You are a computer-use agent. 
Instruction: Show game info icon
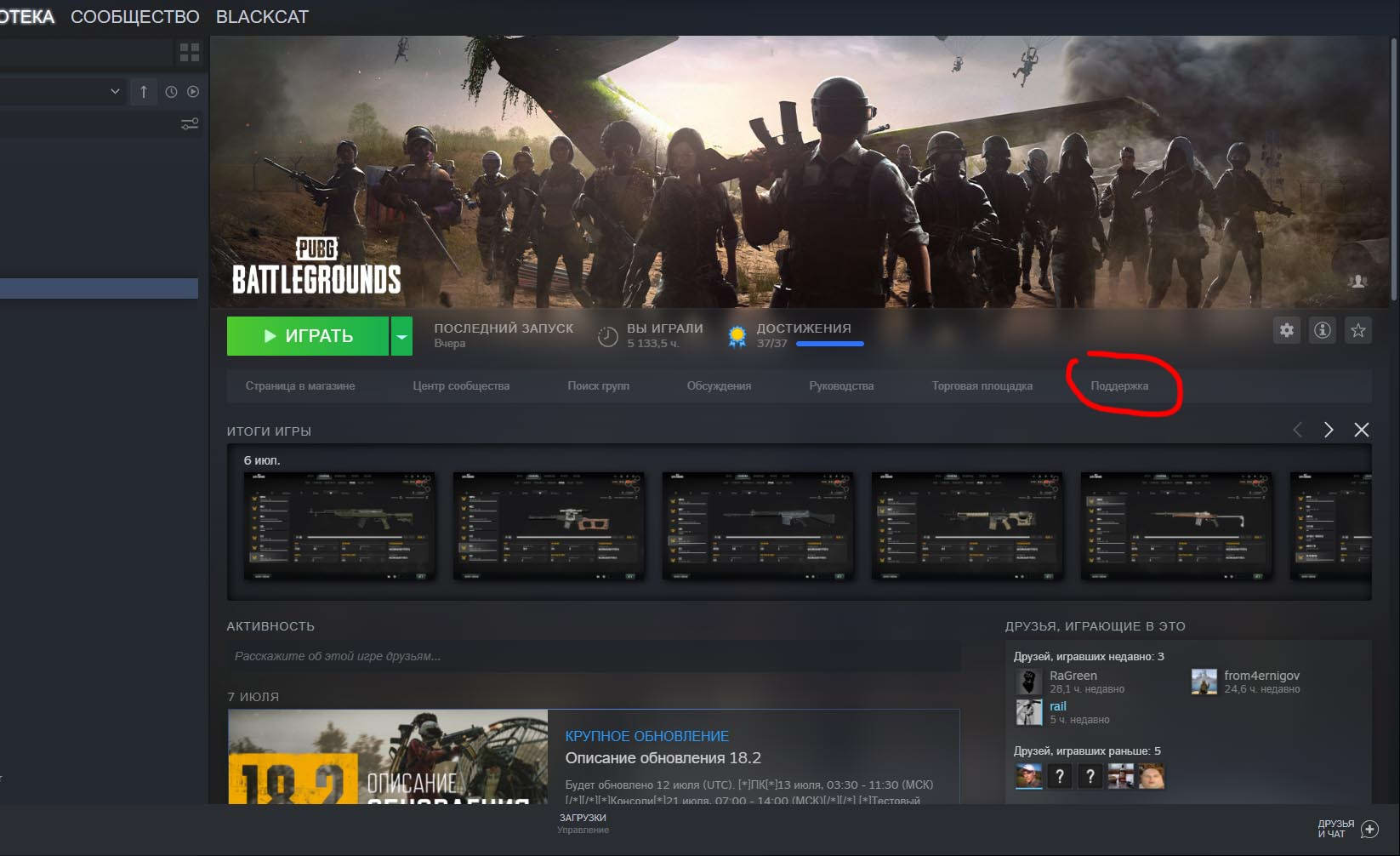click(1323, 330)
